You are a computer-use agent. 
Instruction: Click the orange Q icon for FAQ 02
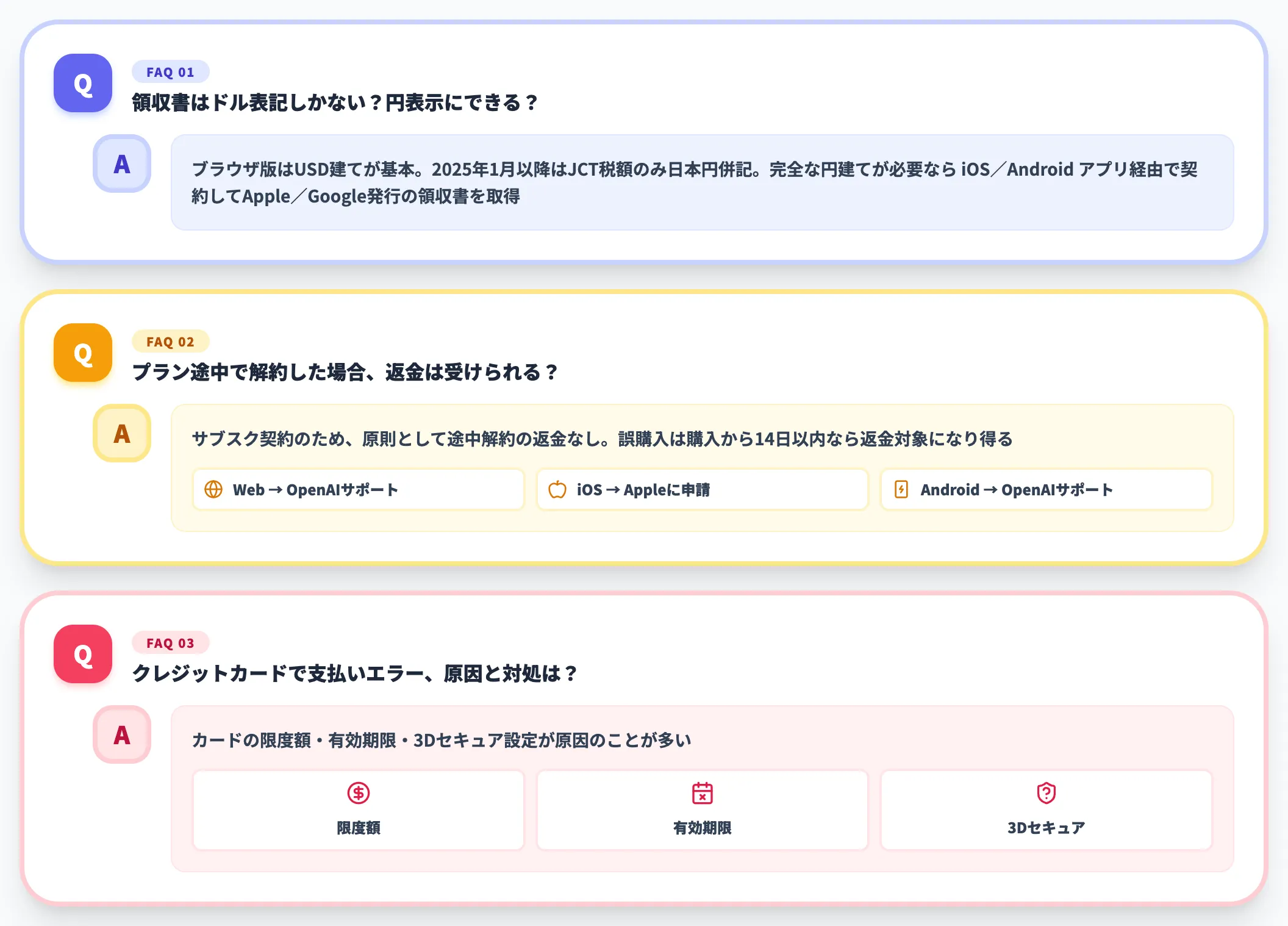83,353
